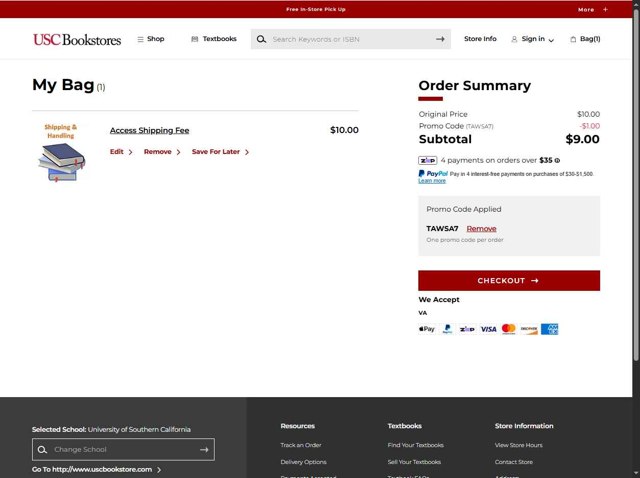The image size is (640, 478).
Task: Click the American Express icon
Action: (x=549, y=329)
